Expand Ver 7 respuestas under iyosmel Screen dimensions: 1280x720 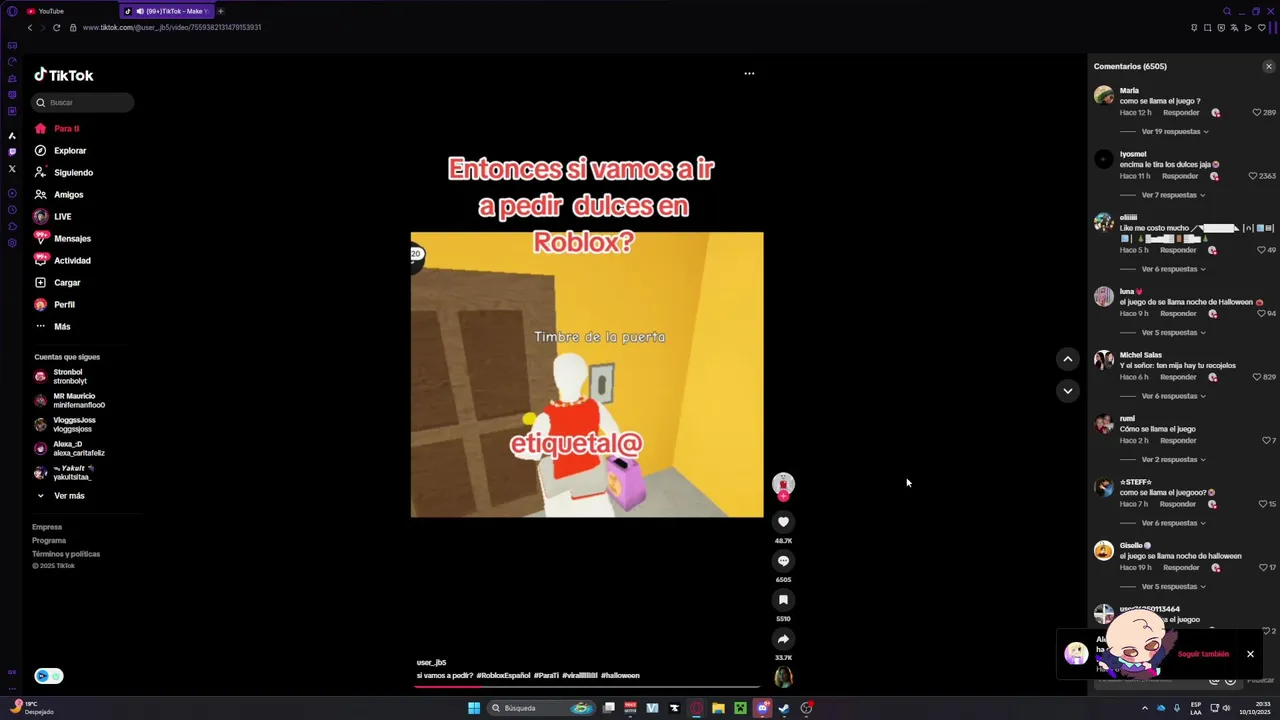pos(1173,195)
